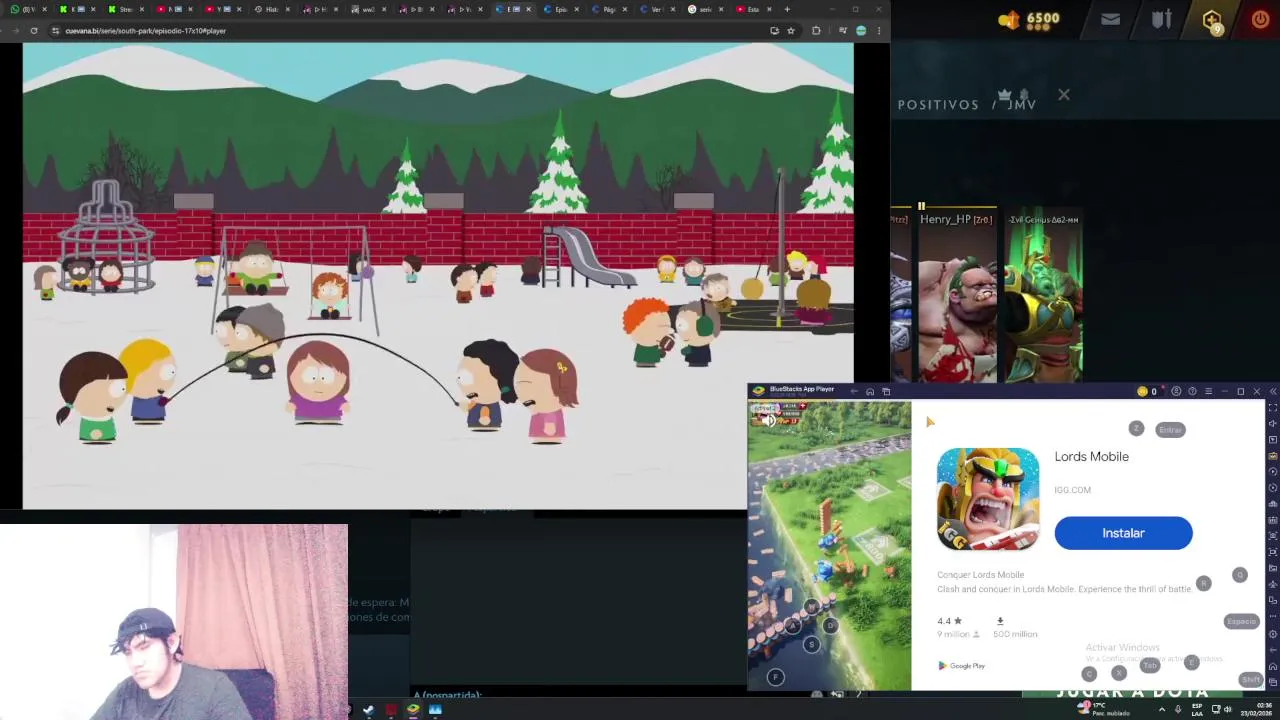Show hidden tray icons chevron
Viewport: 1280px width, 720px height.
(x=1161, y=710)
